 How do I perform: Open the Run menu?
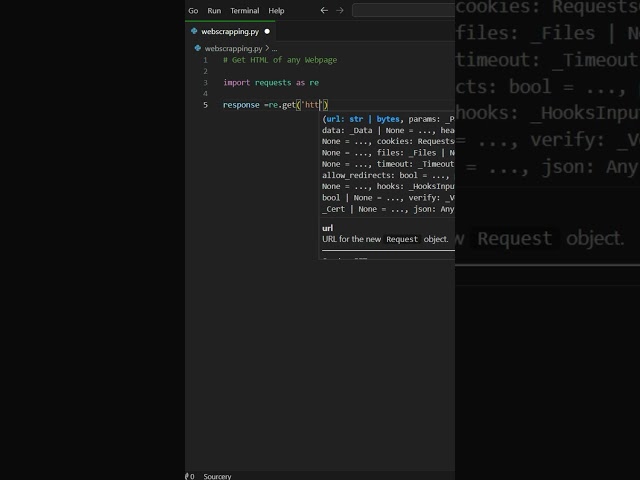[x=214, y=11]
